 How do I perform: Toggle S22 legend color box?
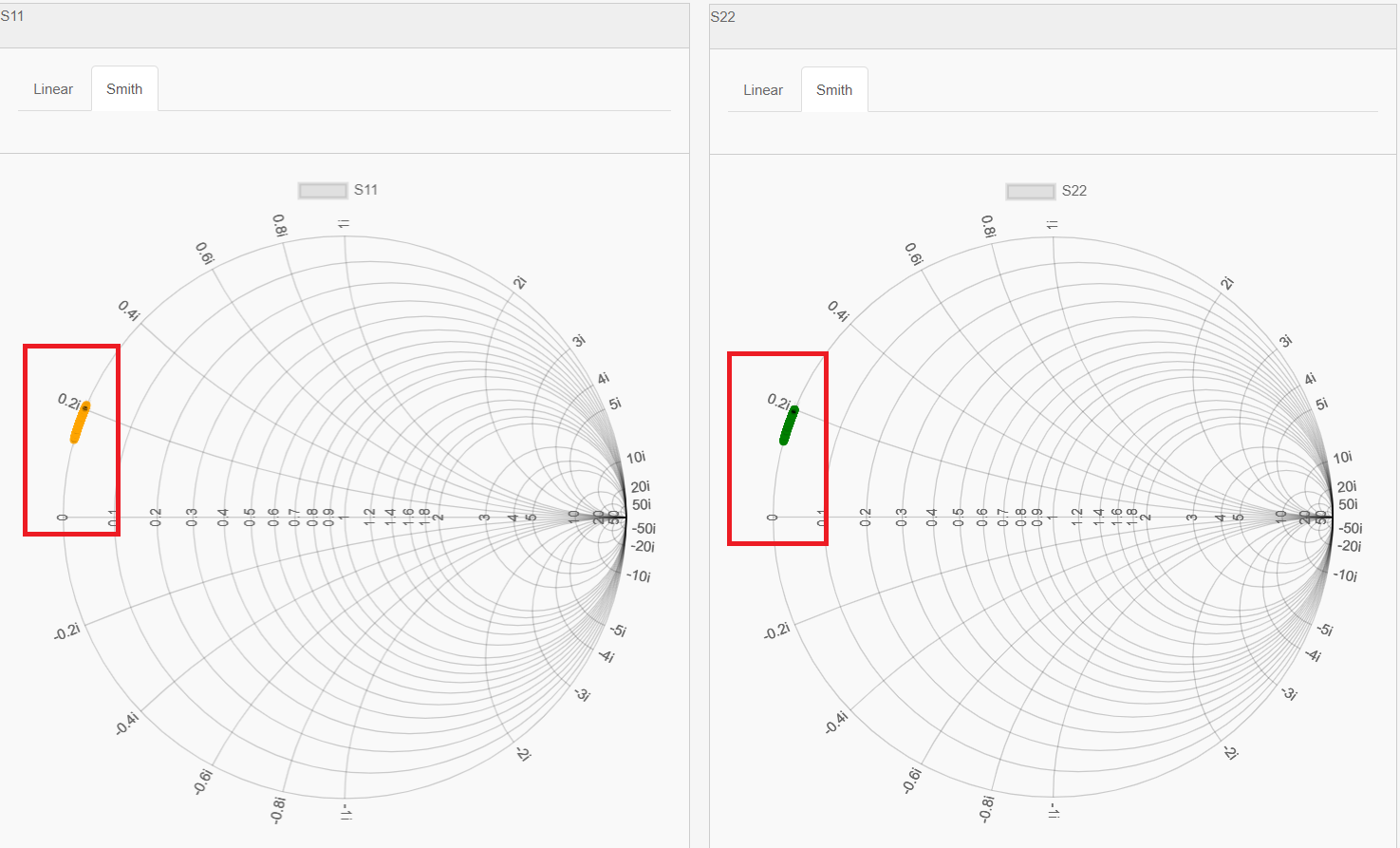coord(1031,191)
